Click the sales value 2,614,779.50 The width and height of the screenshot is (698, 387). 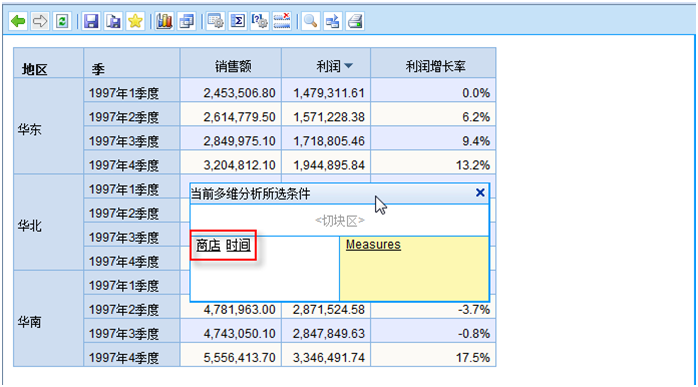point(239,117)
